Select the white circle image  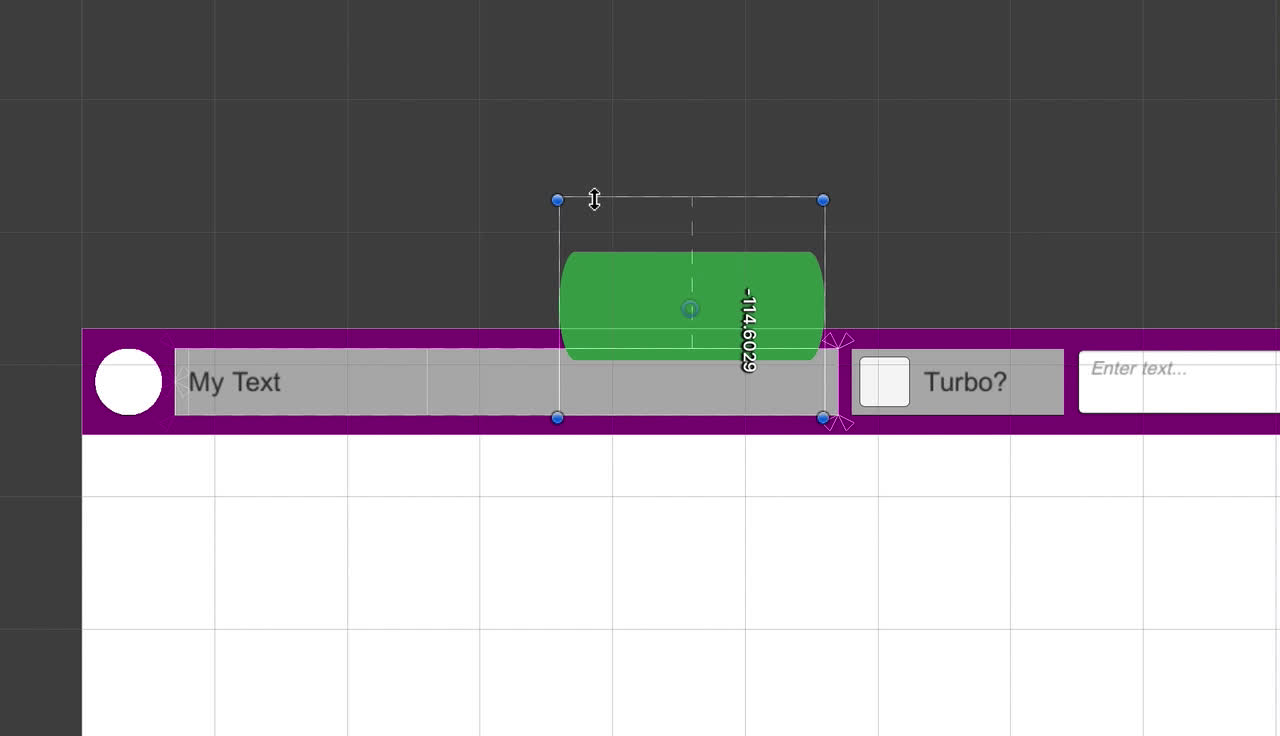128,382
